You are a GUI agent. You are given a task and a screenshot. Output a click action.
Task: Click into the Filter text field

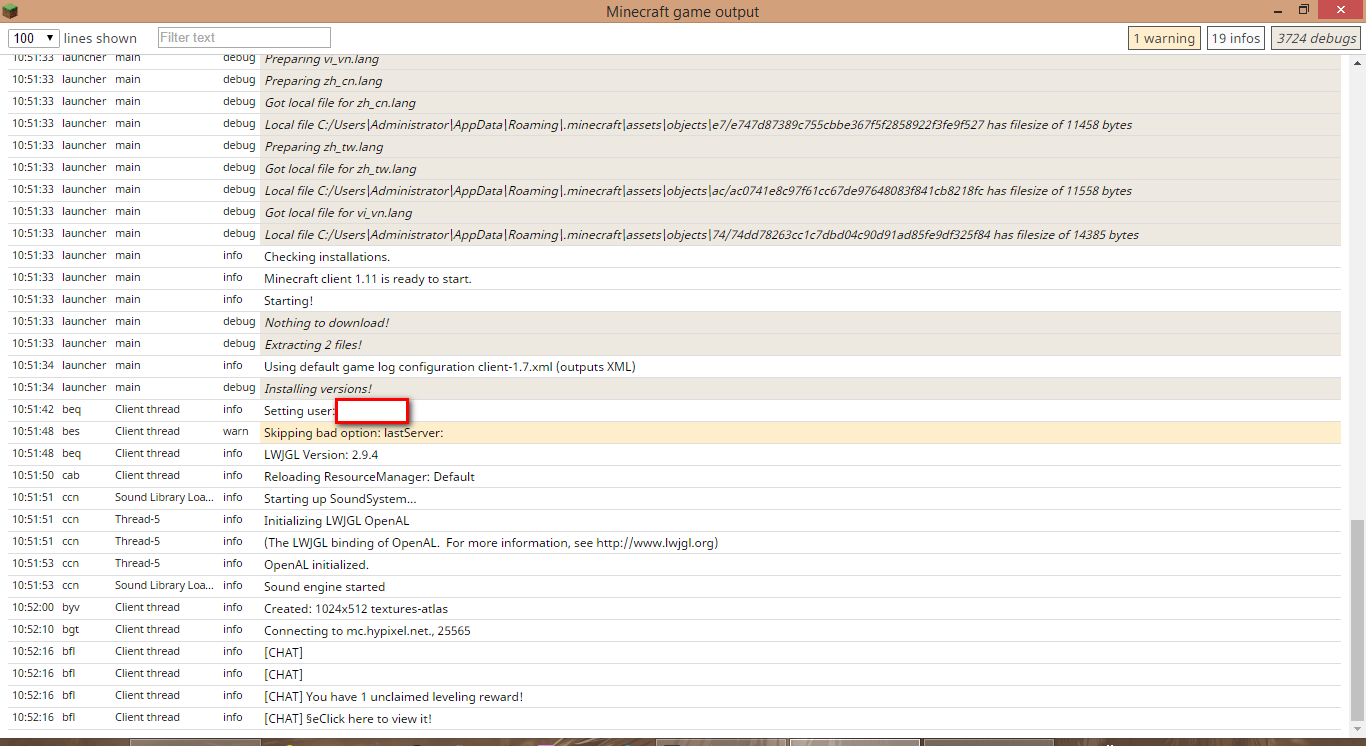click(x=244, y=38)
